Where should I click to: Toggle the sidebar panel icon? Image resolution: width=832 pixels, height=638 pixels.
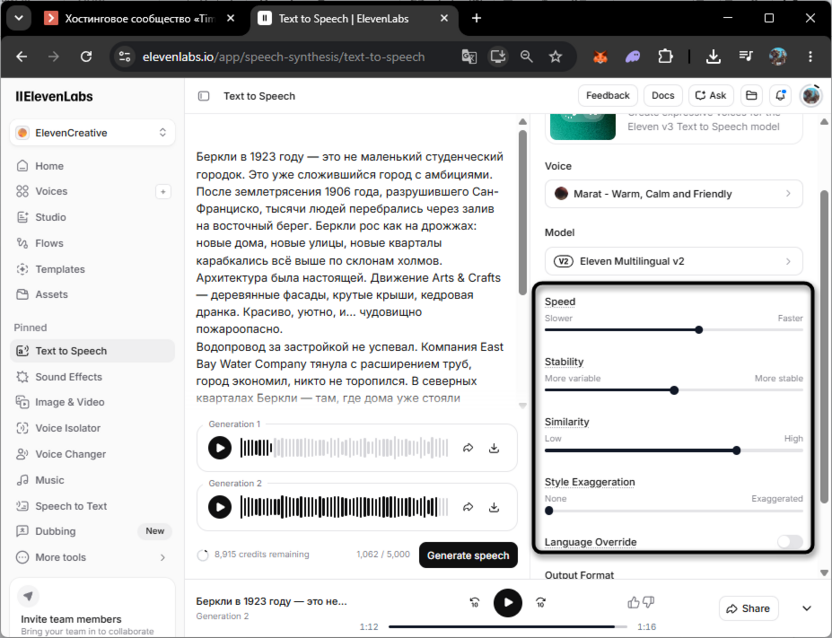204,96
